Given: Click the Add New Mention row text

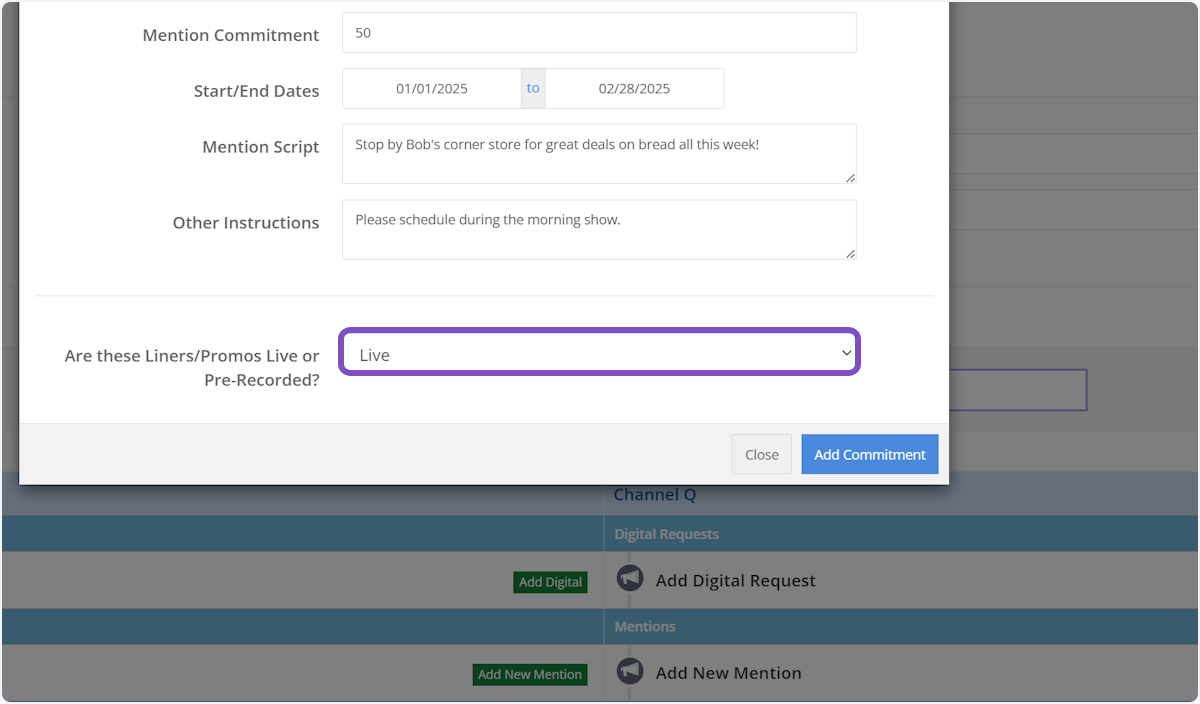Looking at the screenshot, I should point(728,673).
